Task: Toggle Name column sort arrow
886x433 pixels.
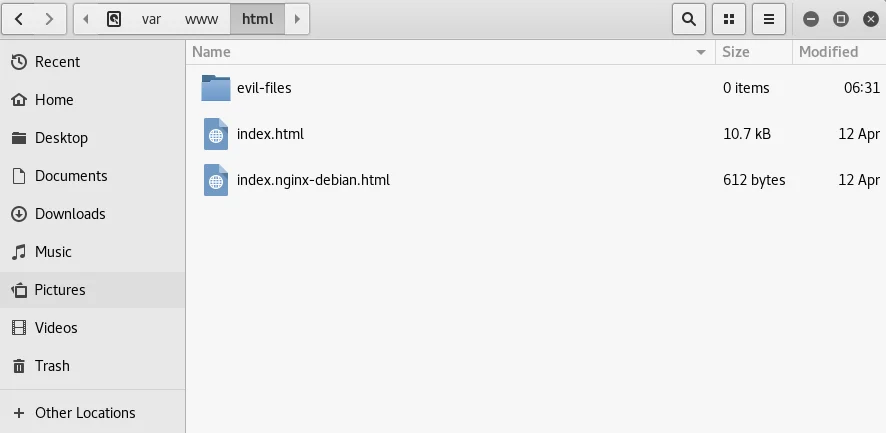Action: pyautogui.click(x=701, y=52)
